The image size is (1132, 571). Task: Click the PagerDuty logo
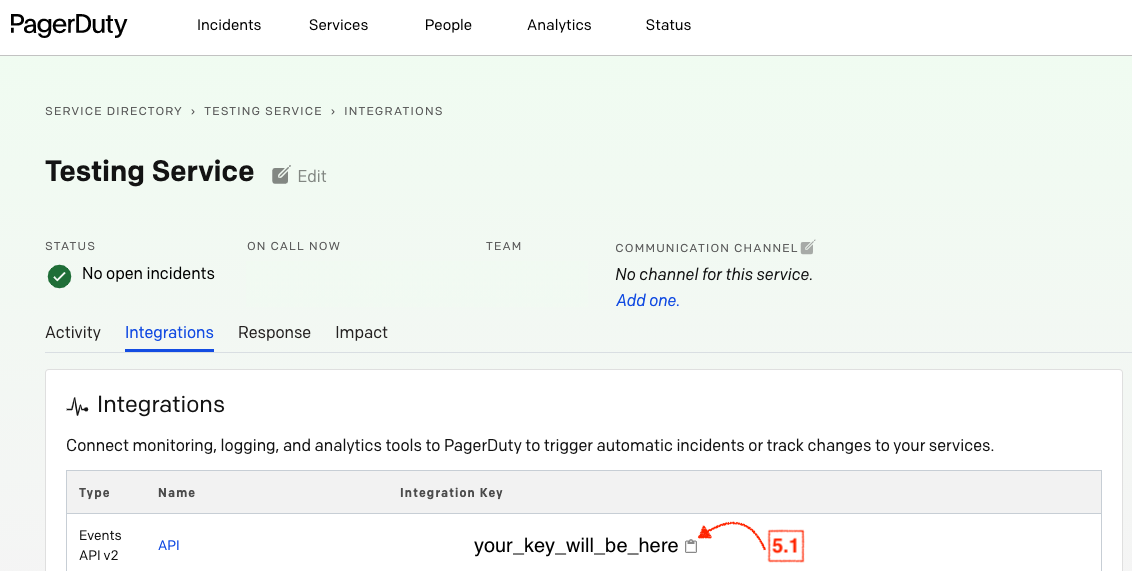coord(69,25)
